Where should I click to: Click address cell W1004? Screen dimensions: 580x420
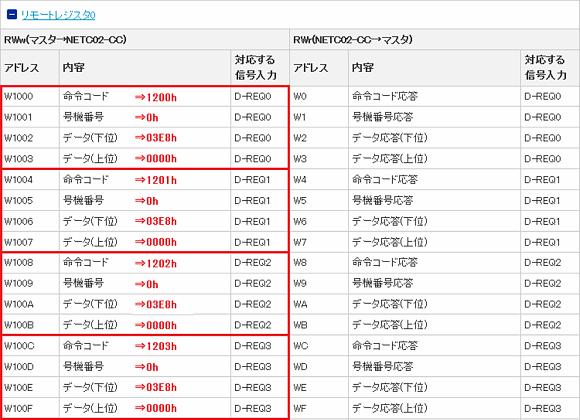[30, 180]
